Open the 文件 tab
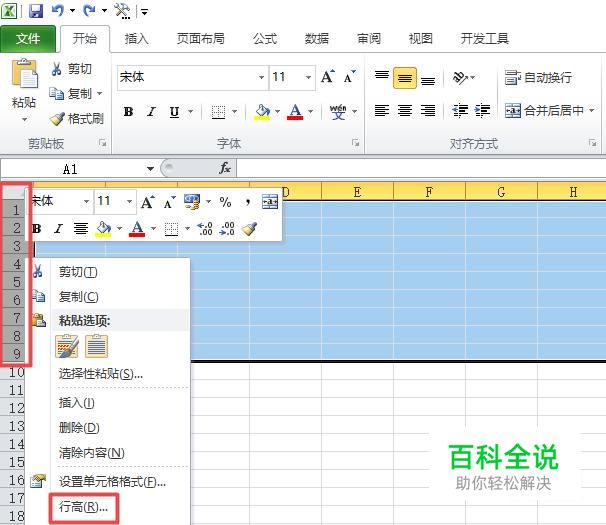Viewport: 606px width, 525px height. (28, 39)
